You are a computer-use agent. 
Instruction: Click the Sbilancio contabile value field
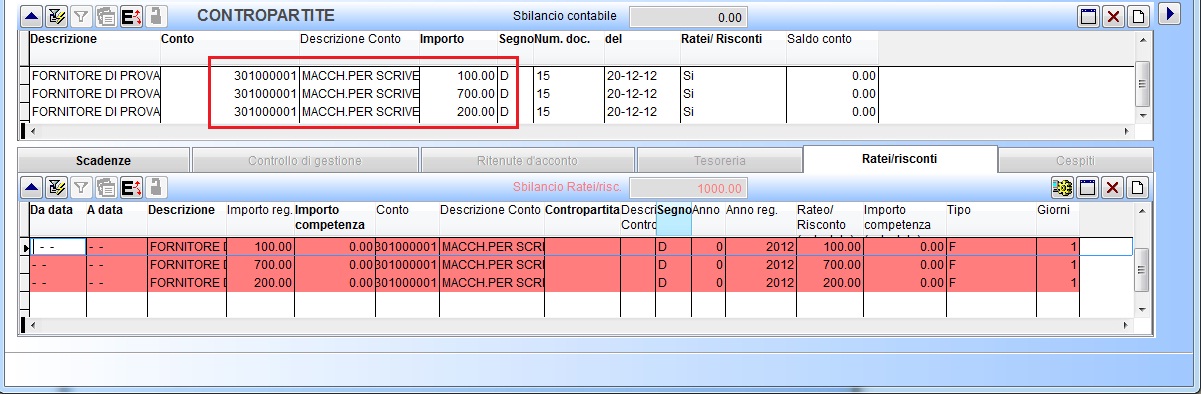pos(689,17)
